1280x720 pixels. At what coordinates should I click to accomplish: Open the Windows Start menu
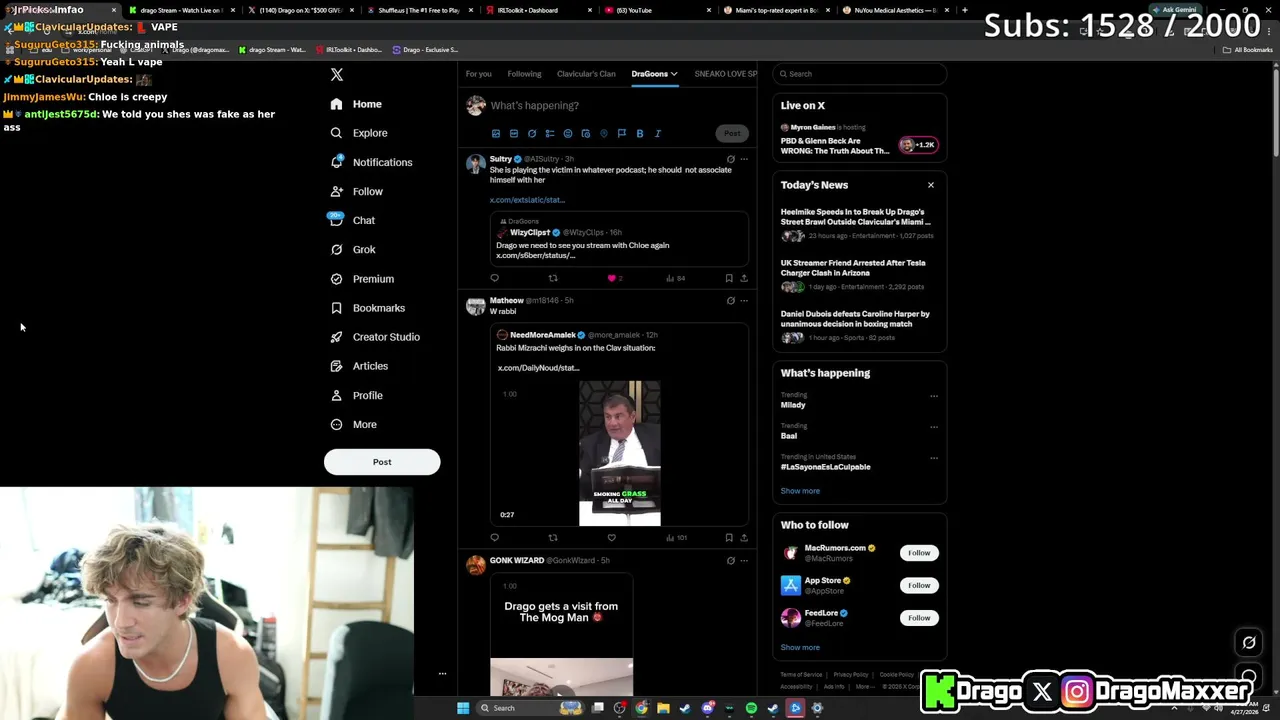point(463,708)
